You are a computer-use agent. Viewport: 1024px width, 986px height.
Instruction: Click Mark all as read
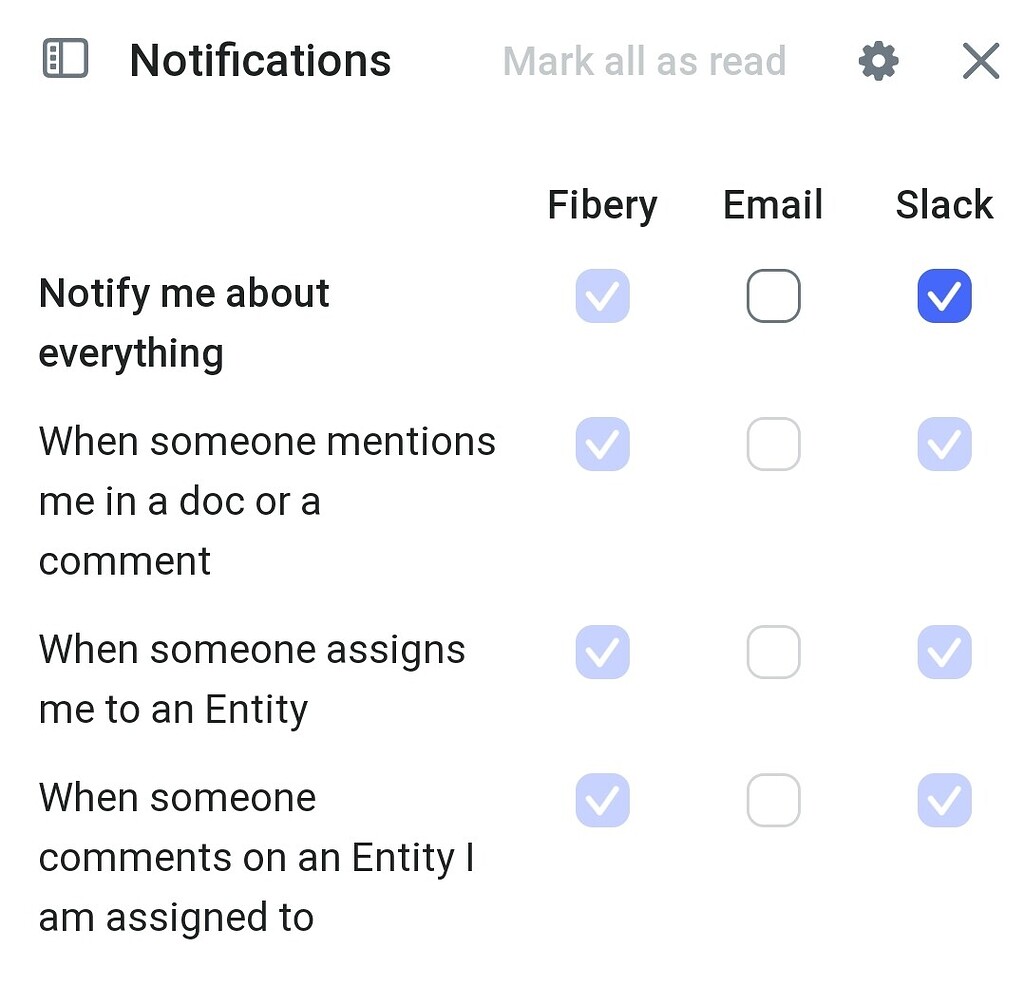(x=645, y=62)
